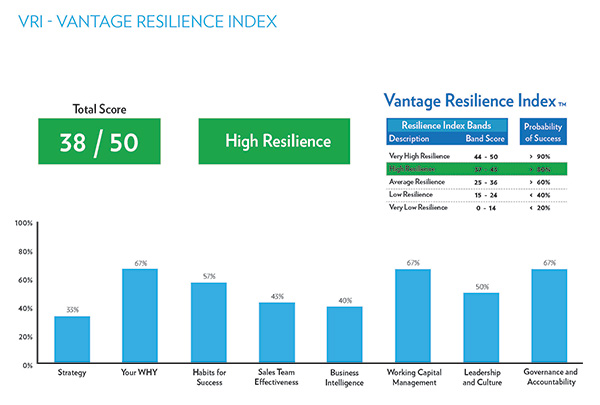Click the Strategy axis label
The width and height of the screenshot is (600, 405).
pos(72,372)
